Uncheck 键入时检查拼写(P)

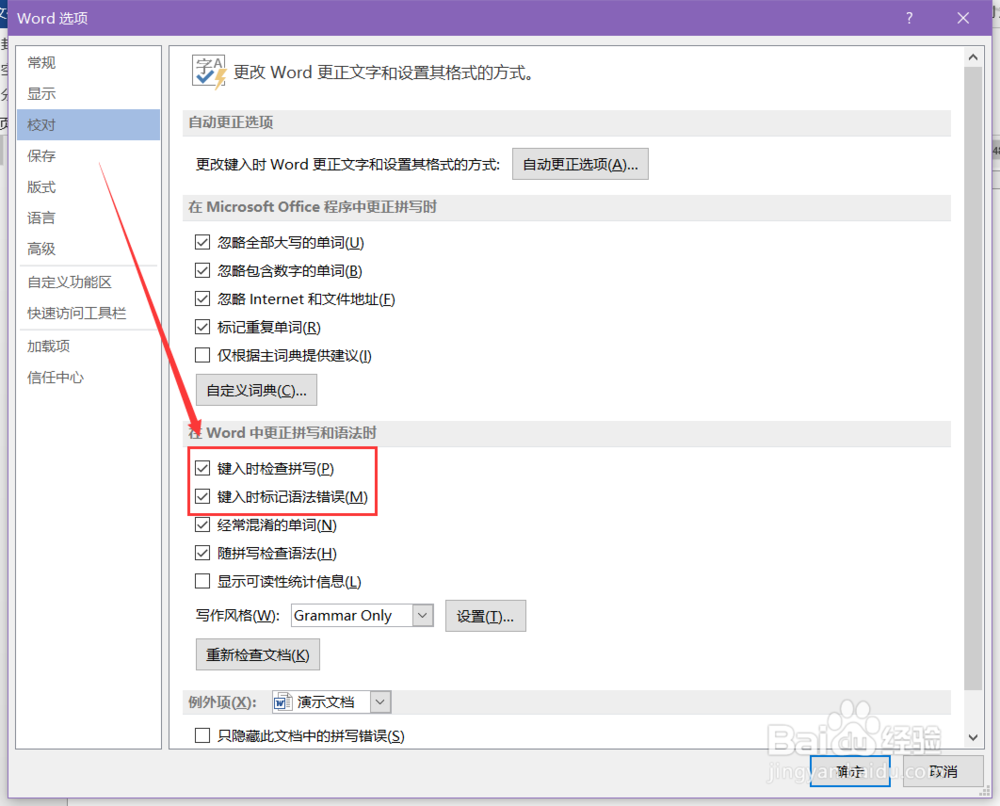click(x=202, y=468)
